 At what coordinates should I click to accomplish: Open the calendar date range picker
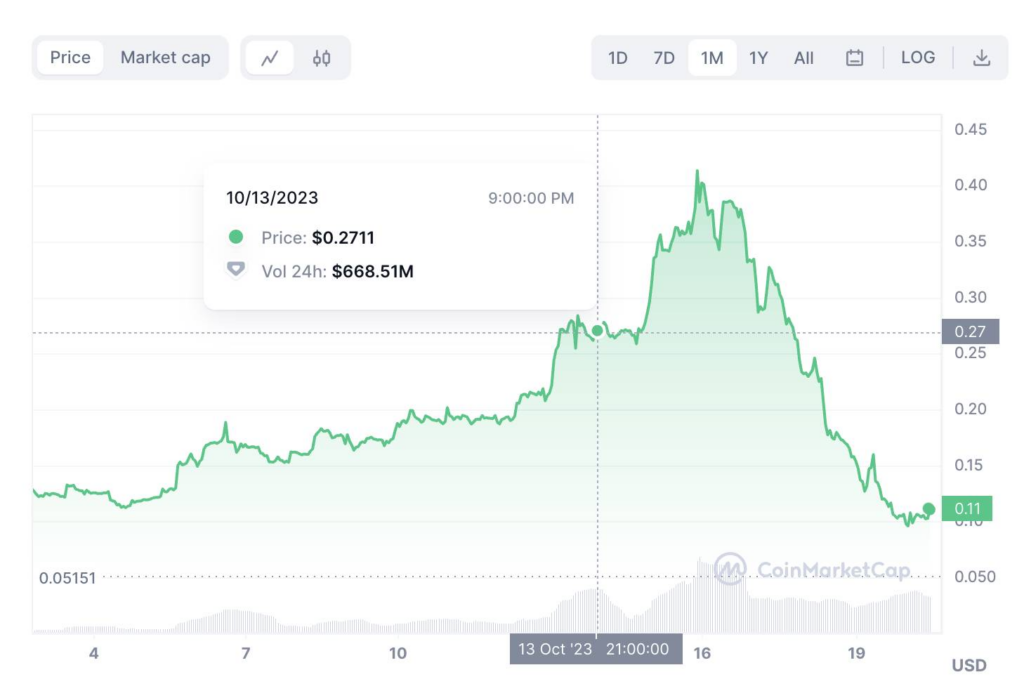point(854,58)
